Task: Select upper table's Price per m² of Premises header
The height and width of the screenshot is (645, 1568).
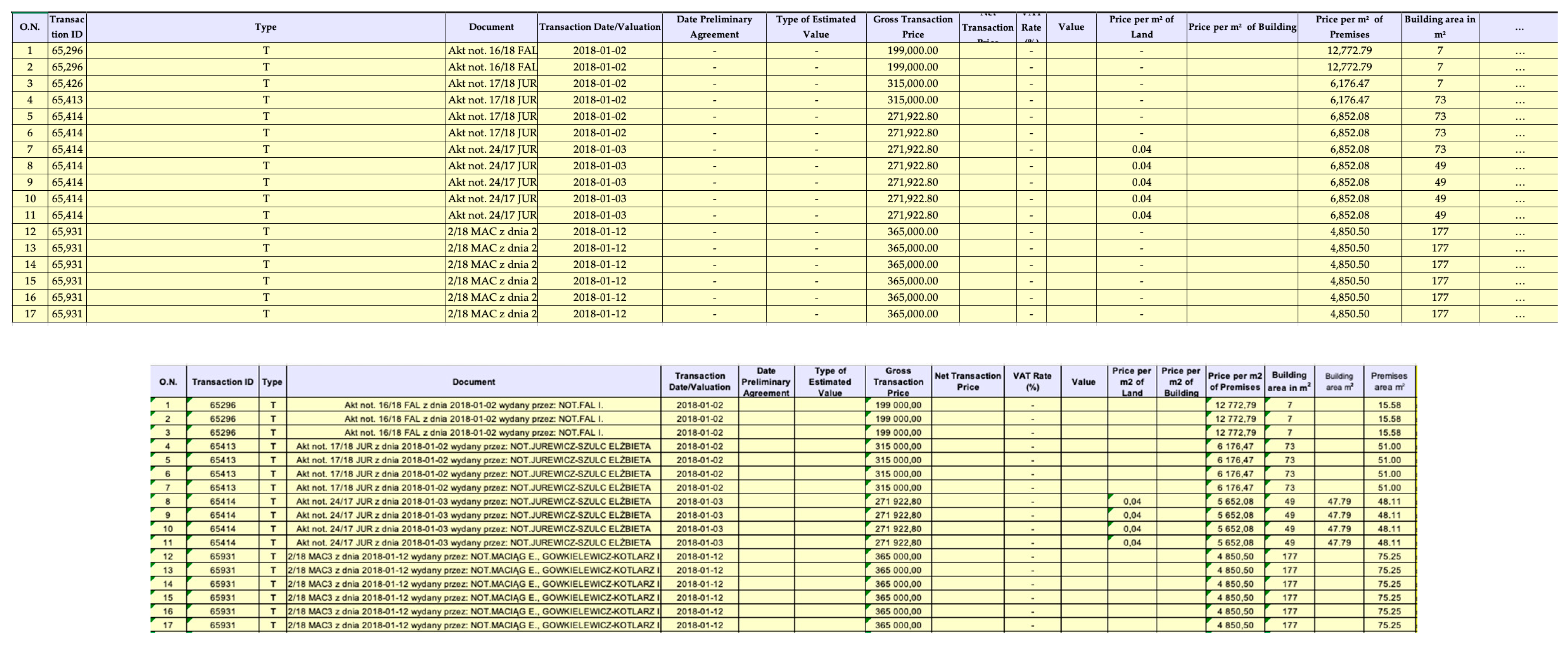Action: (x=1349, y=27)
